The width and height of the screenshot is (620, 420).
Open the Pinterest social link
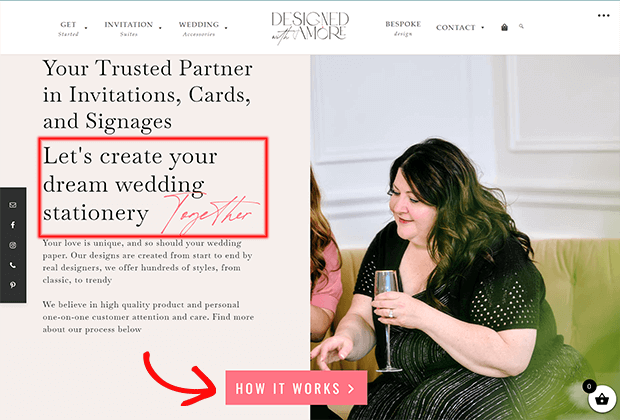13,285
